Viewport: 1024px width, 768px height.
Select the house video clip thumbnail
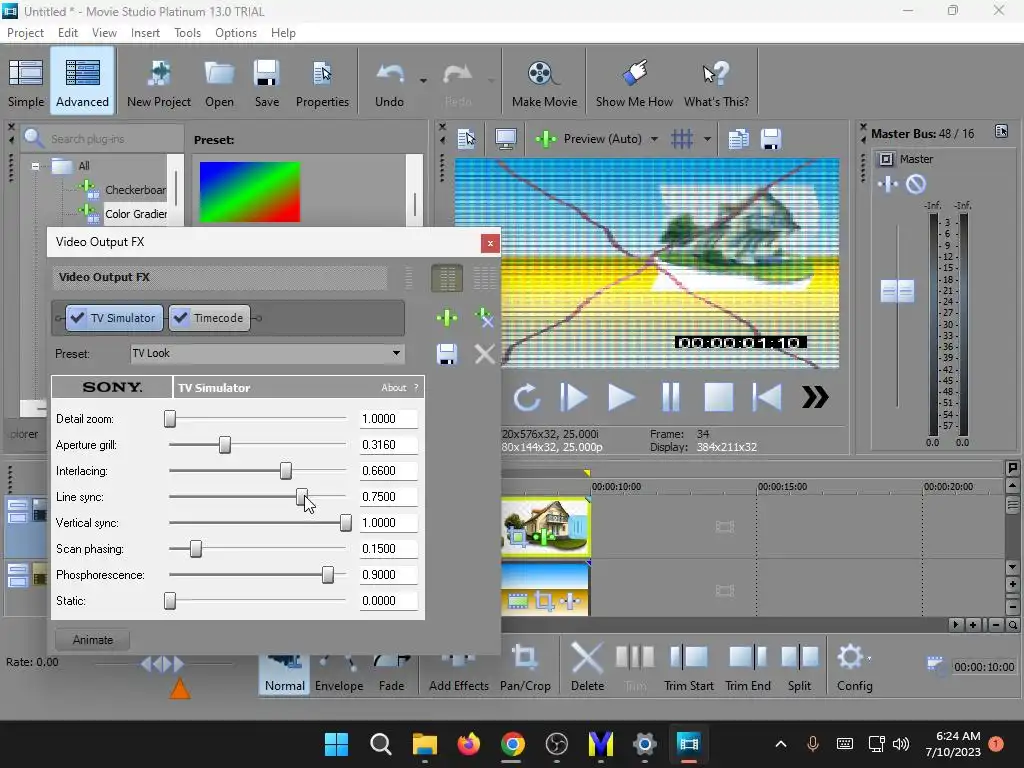point(545,526)
